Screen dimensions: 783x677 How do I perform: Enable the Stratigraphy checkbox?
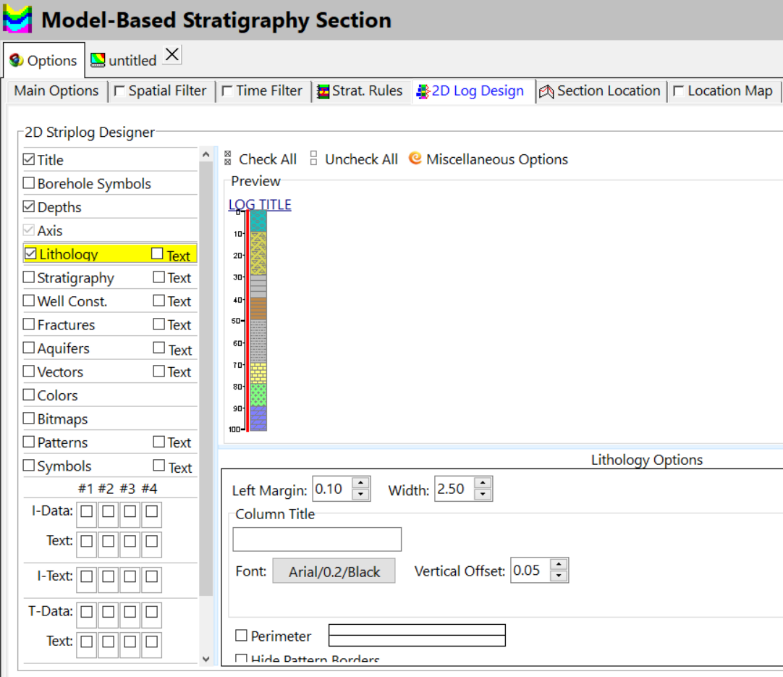[x=29, y=278]
